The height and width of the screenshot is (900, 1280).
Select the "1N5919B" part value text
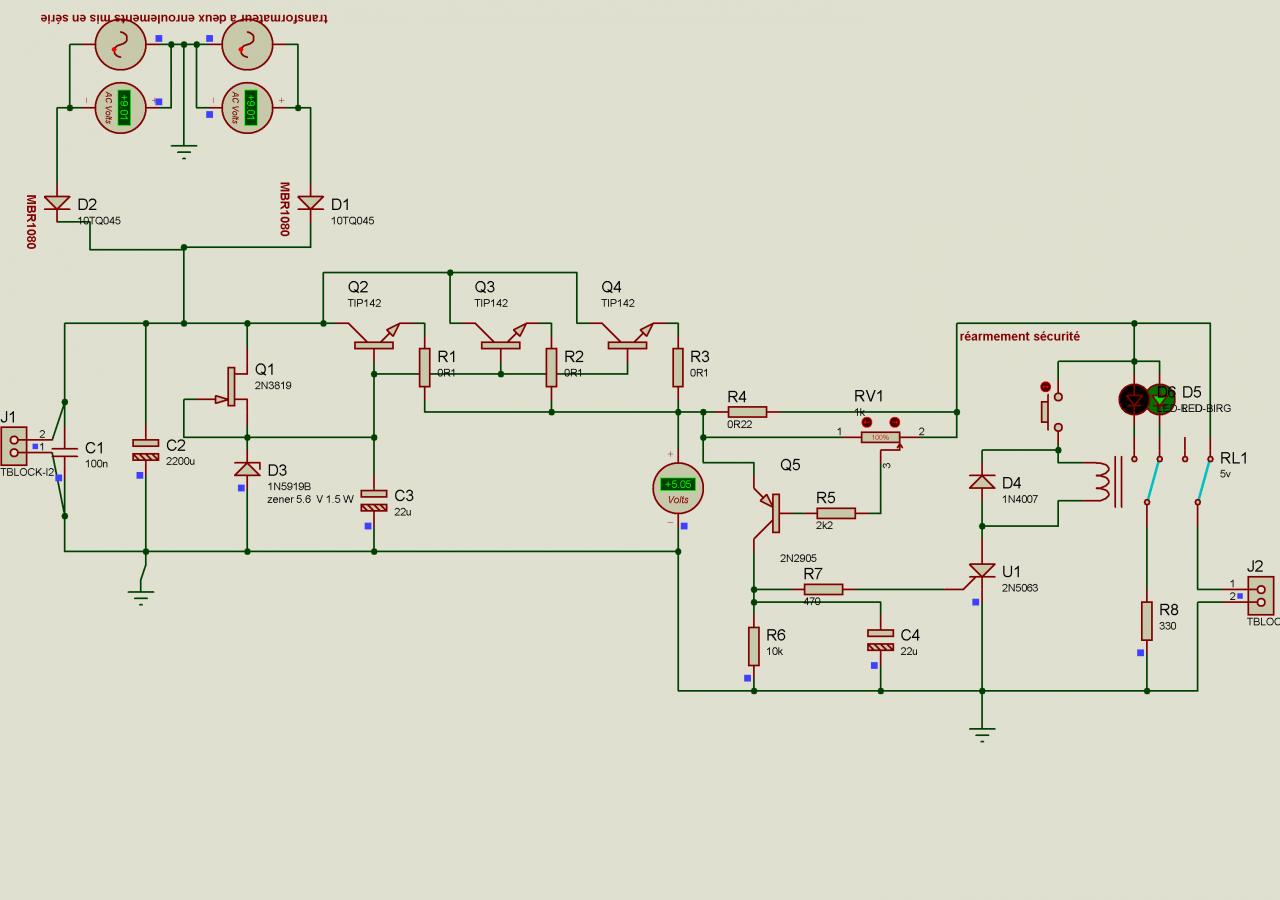289,487
